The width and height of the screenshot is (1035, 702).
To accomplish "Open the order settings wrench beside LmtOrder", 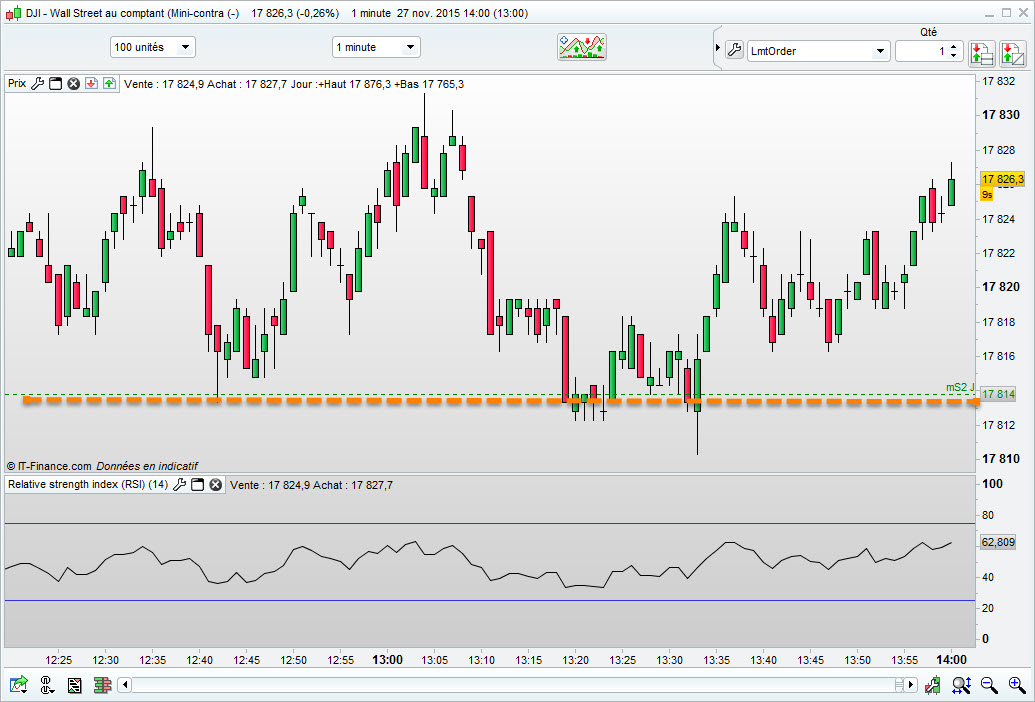I will [734, 50].
